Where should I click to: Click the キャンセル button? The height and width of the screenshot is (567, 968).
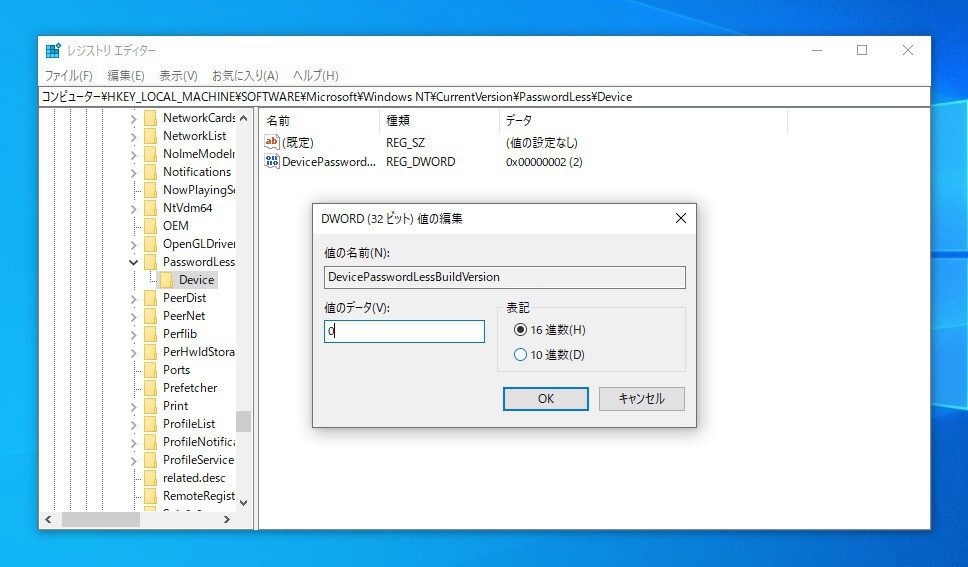point(641,398)
